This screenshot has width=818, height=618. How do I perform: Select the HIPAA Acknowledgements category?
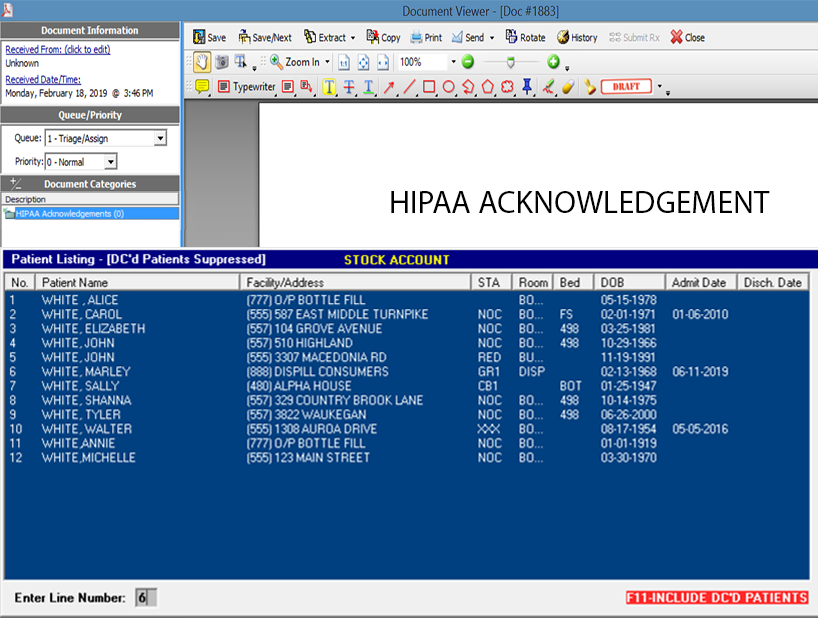point(69,213)
